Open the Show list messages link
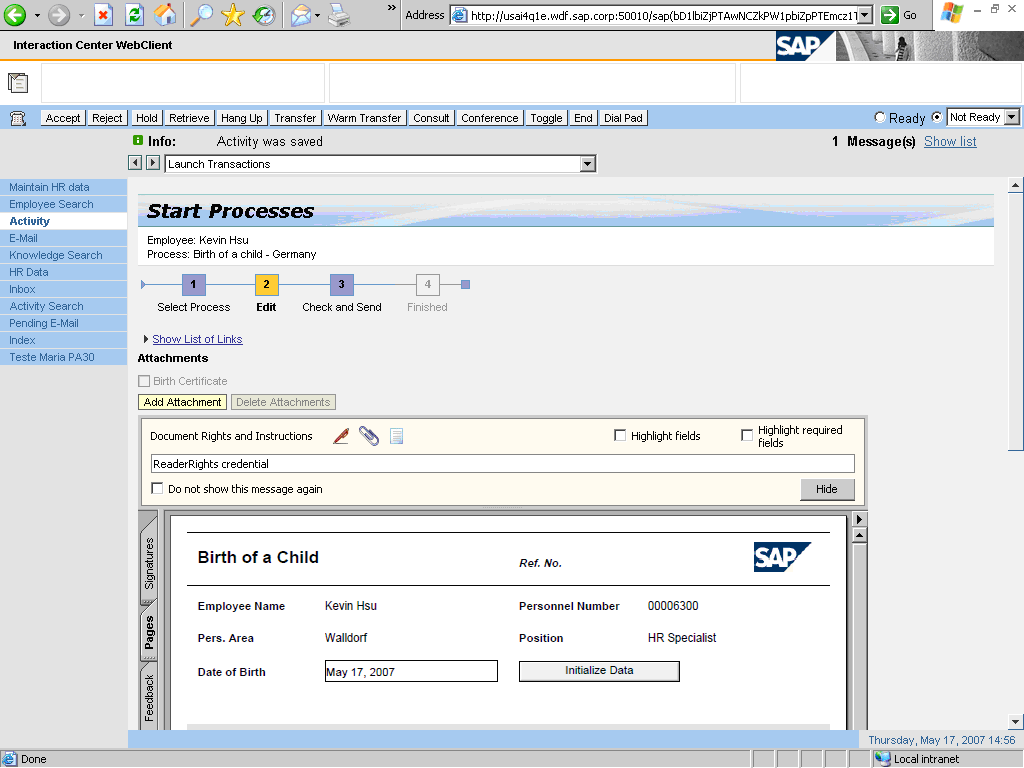Image resolution: width=1024 pixels, height=768 pixels. click(950, 142)
